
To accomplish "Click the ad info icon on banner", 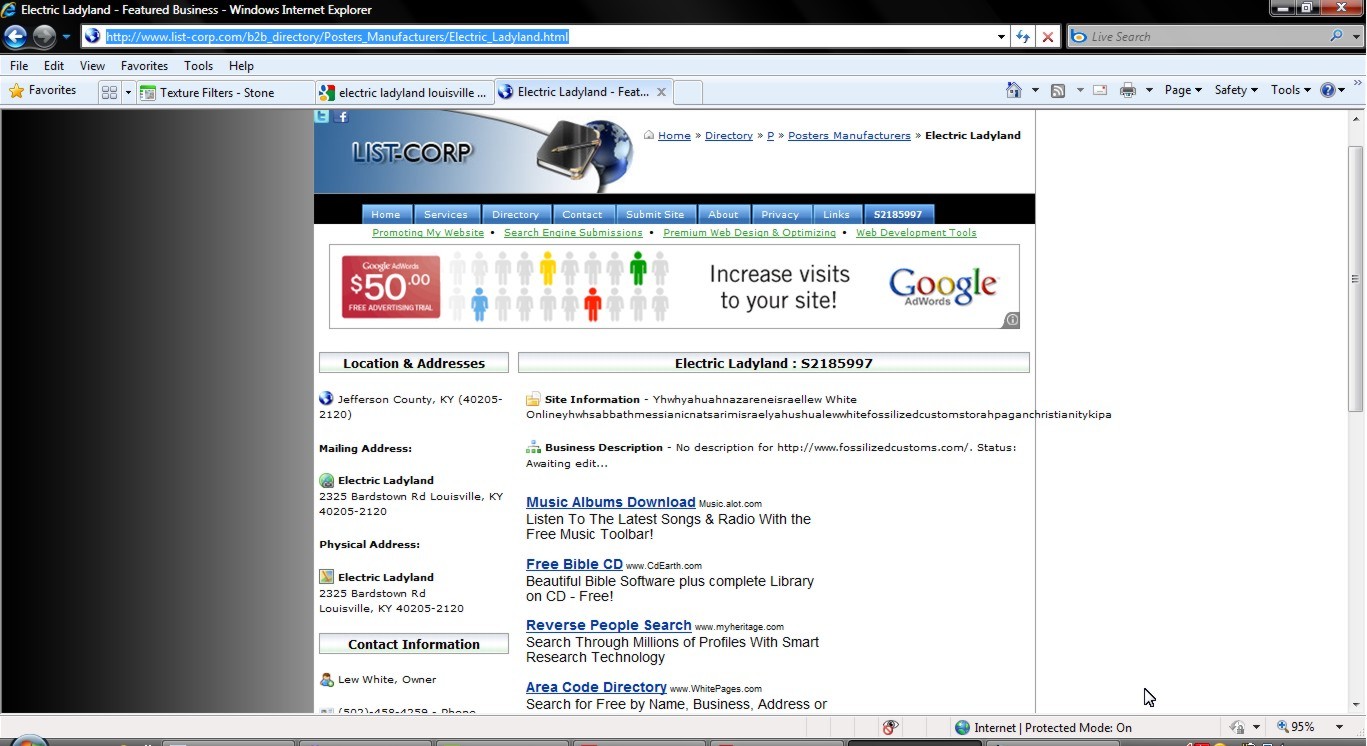I will pos(1011,320).
